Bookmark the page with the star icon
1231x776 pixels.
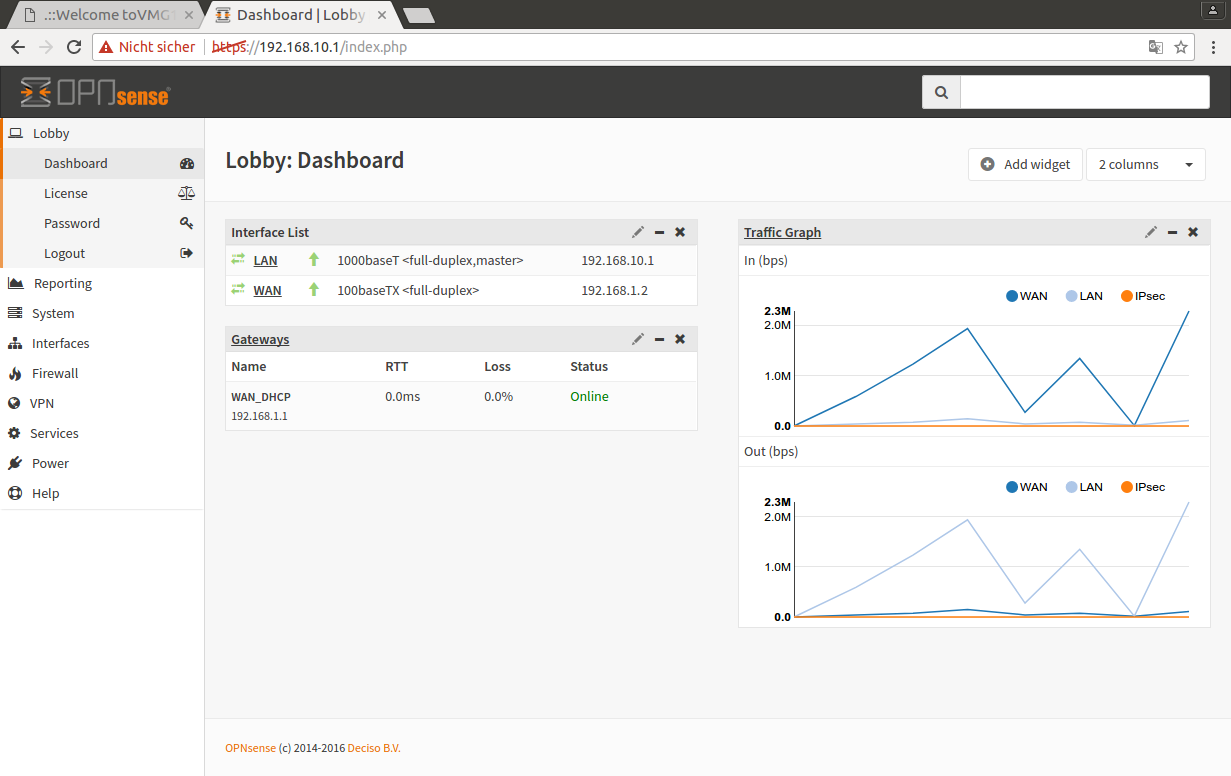point(1181,47)
